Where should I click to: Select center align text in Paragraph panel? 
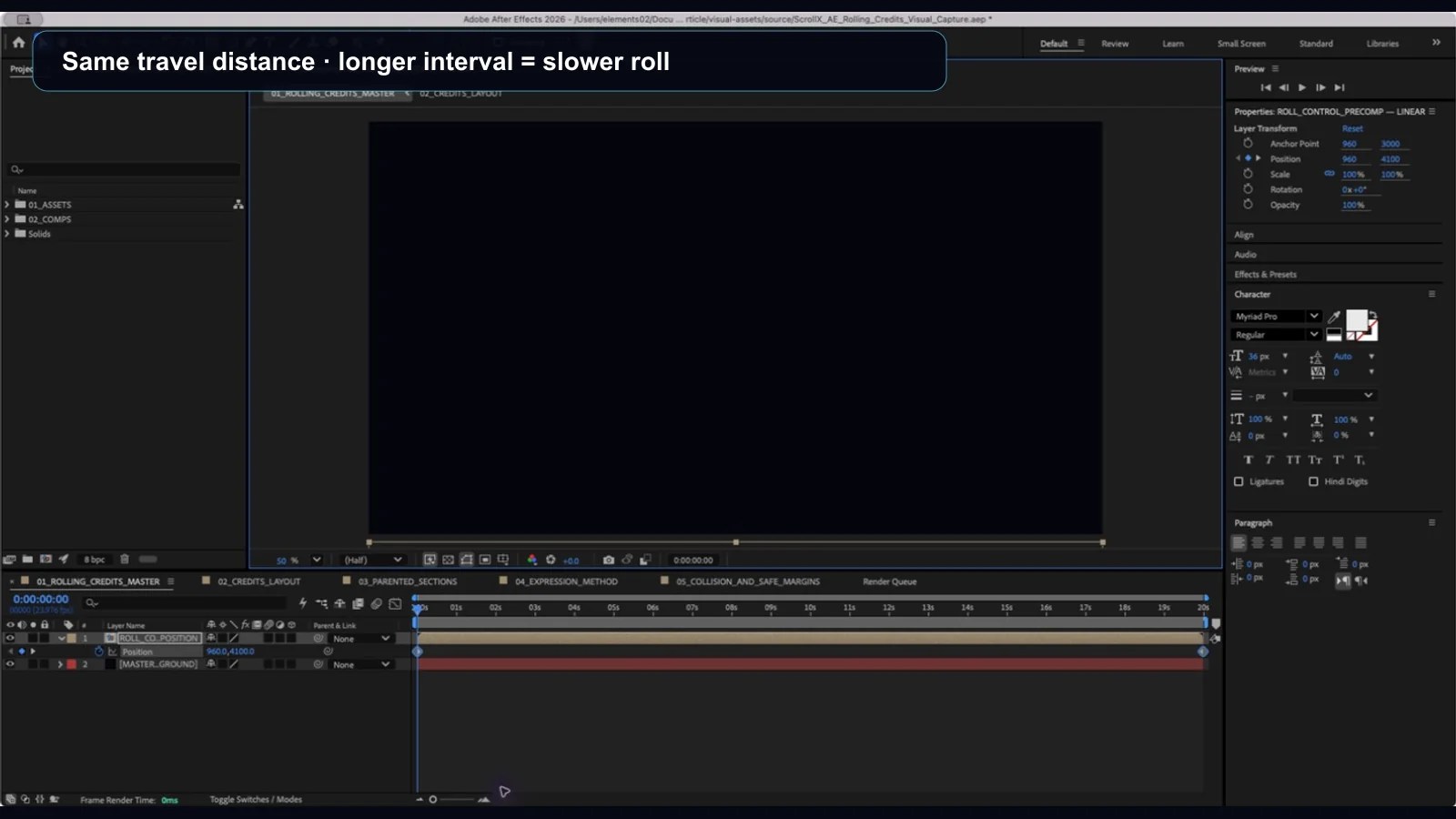coord(1258,543)
